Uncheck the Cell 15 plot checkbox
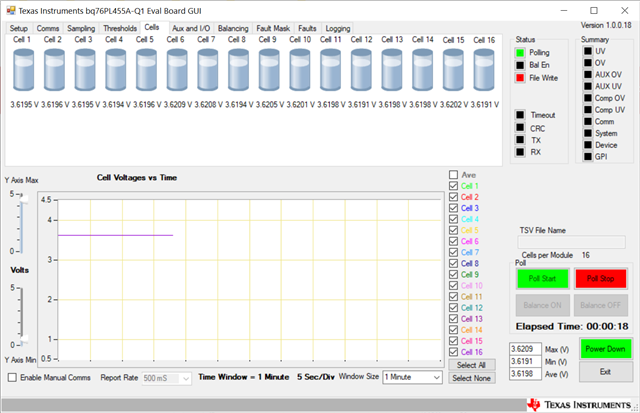The image size is (640, 413). tap(453, 341)
